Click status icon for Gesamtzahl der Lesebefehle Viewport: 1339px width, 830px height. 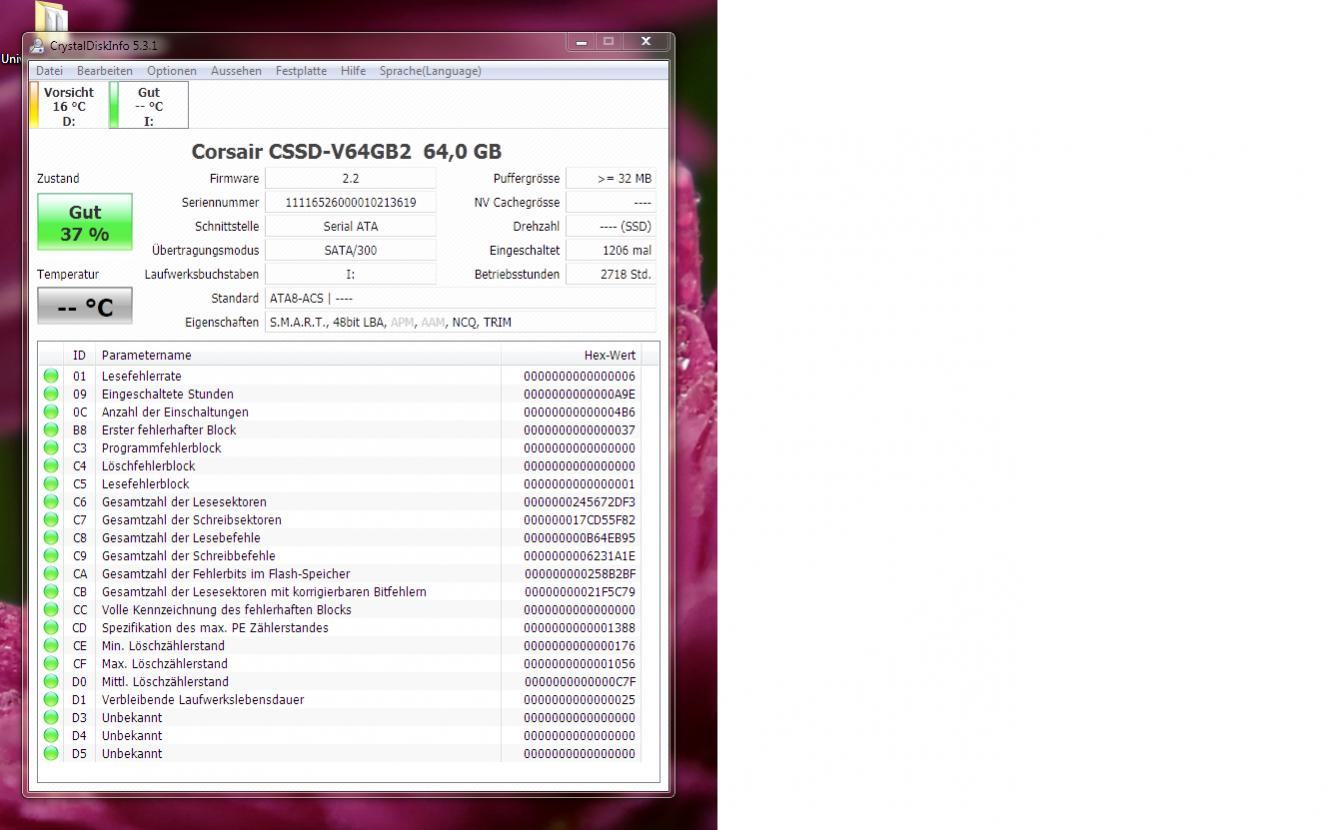[51, 538]
